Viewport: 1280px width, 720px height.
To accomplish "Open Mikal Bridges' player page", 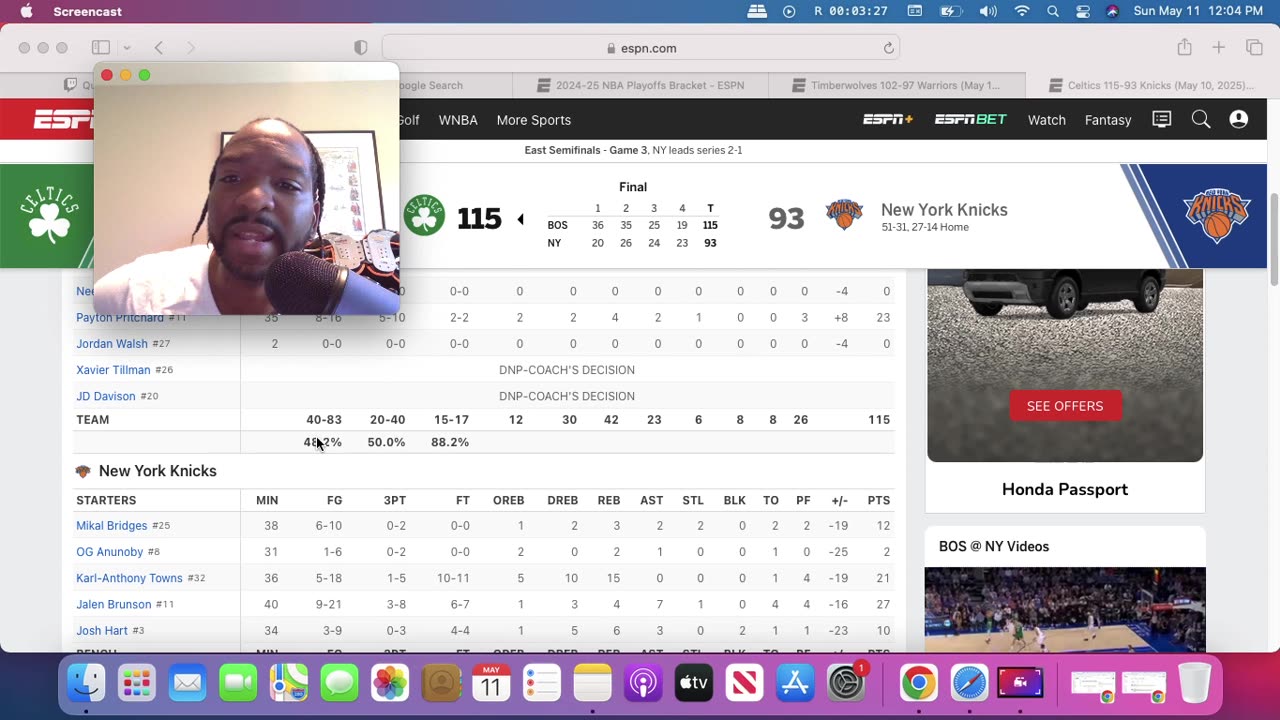I will 112,526.
